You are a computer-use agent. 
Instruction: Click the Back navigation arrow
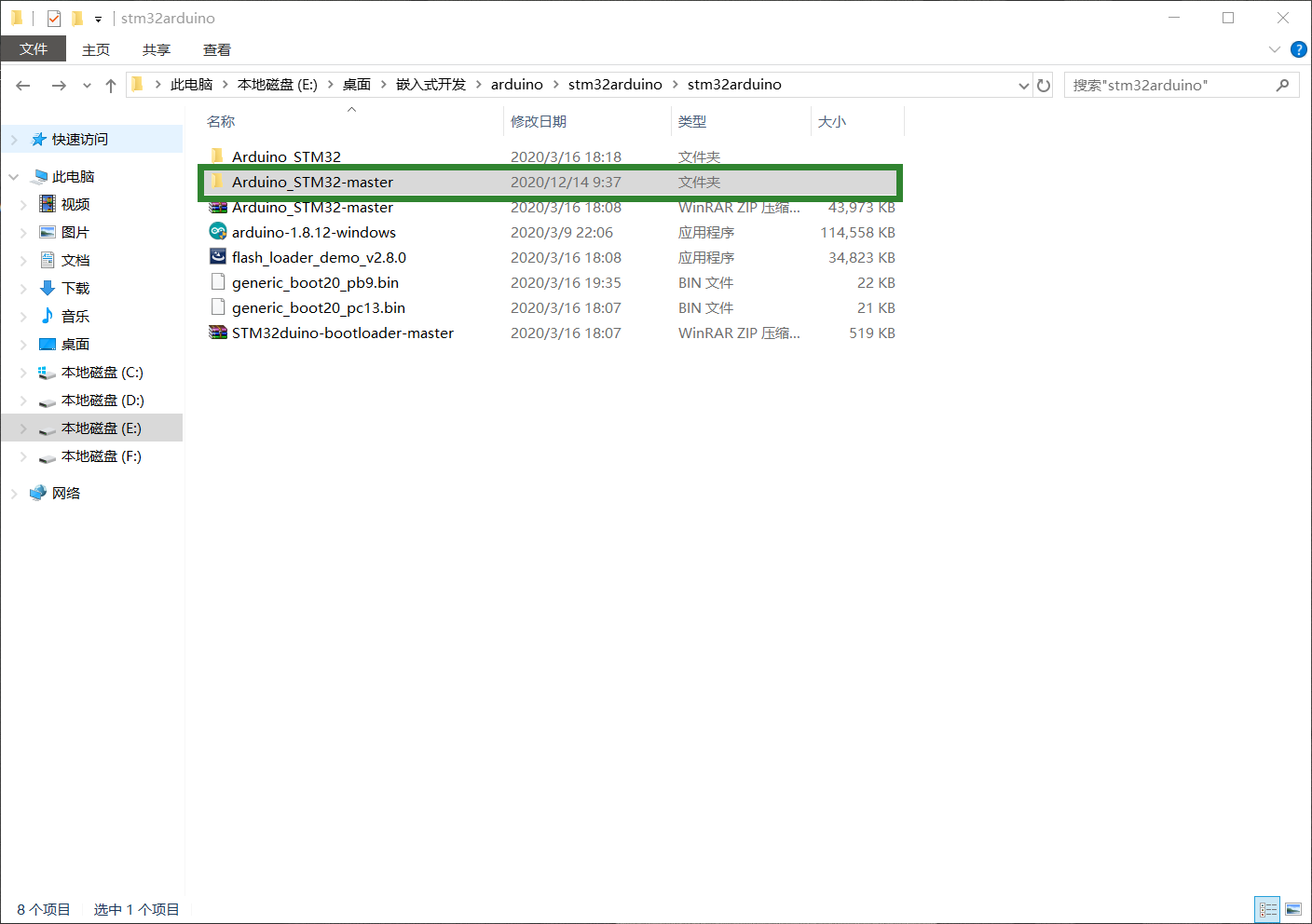coord(23,86)
